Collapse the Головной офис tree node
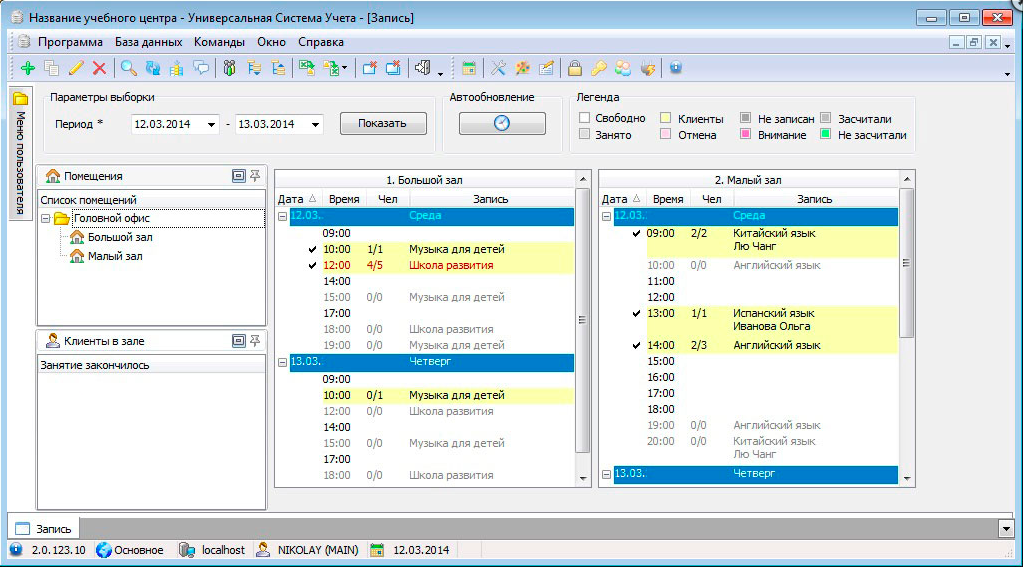This screenshot has height=567, width=1023. 46,218
